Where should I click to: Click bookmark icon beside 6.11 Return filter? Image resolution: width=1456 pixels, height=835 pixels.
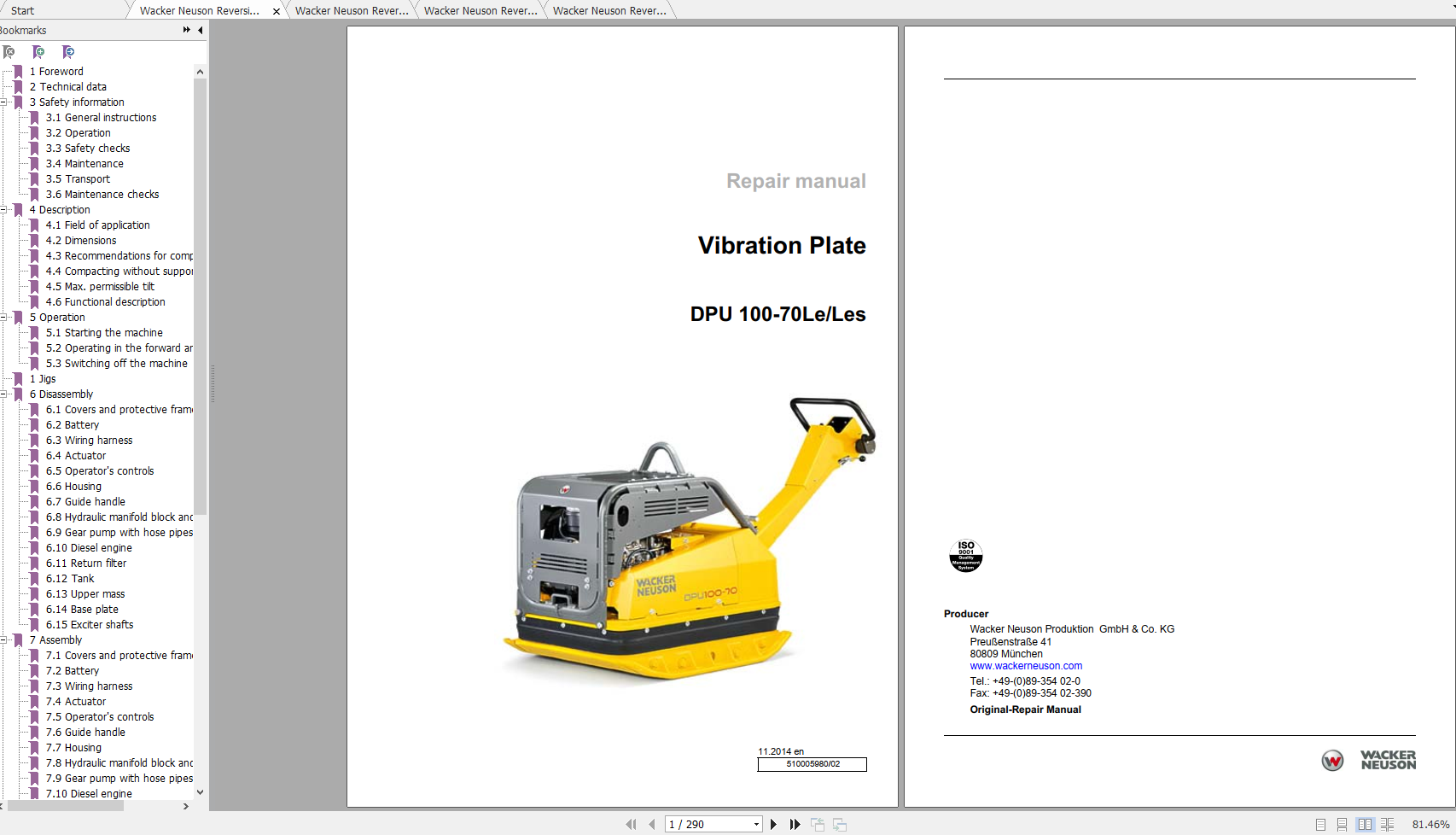click(x=35, y=563)
